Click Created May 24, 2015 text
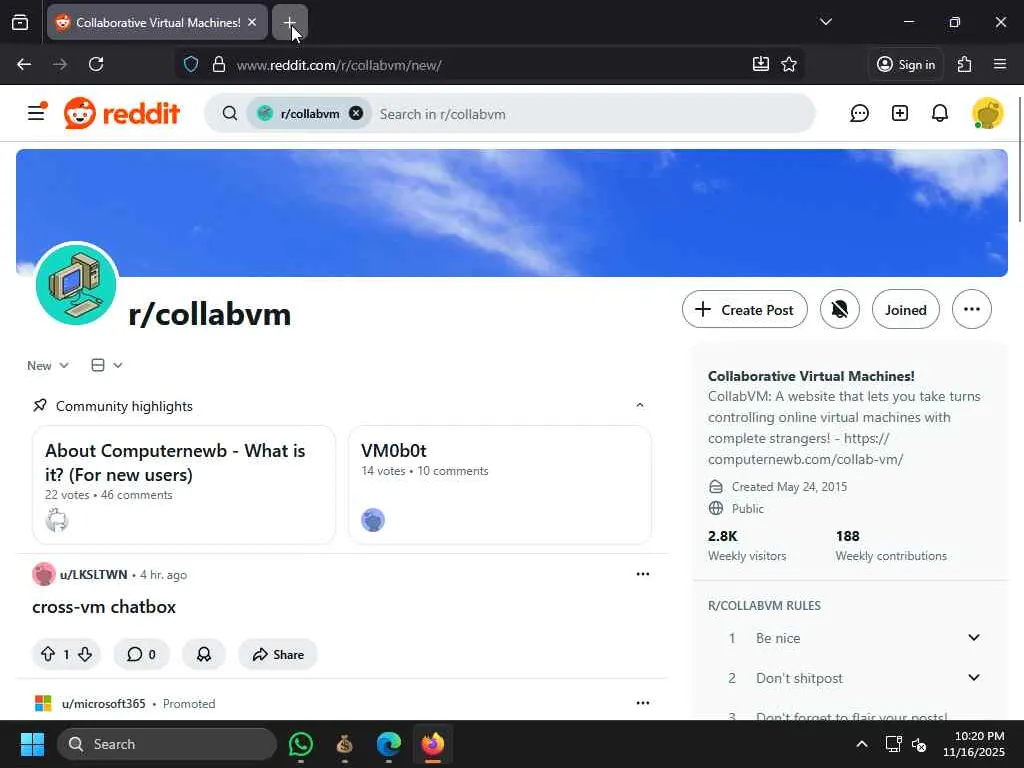Viewport: 1024px width, 768px height. click(x=789, y=487)
